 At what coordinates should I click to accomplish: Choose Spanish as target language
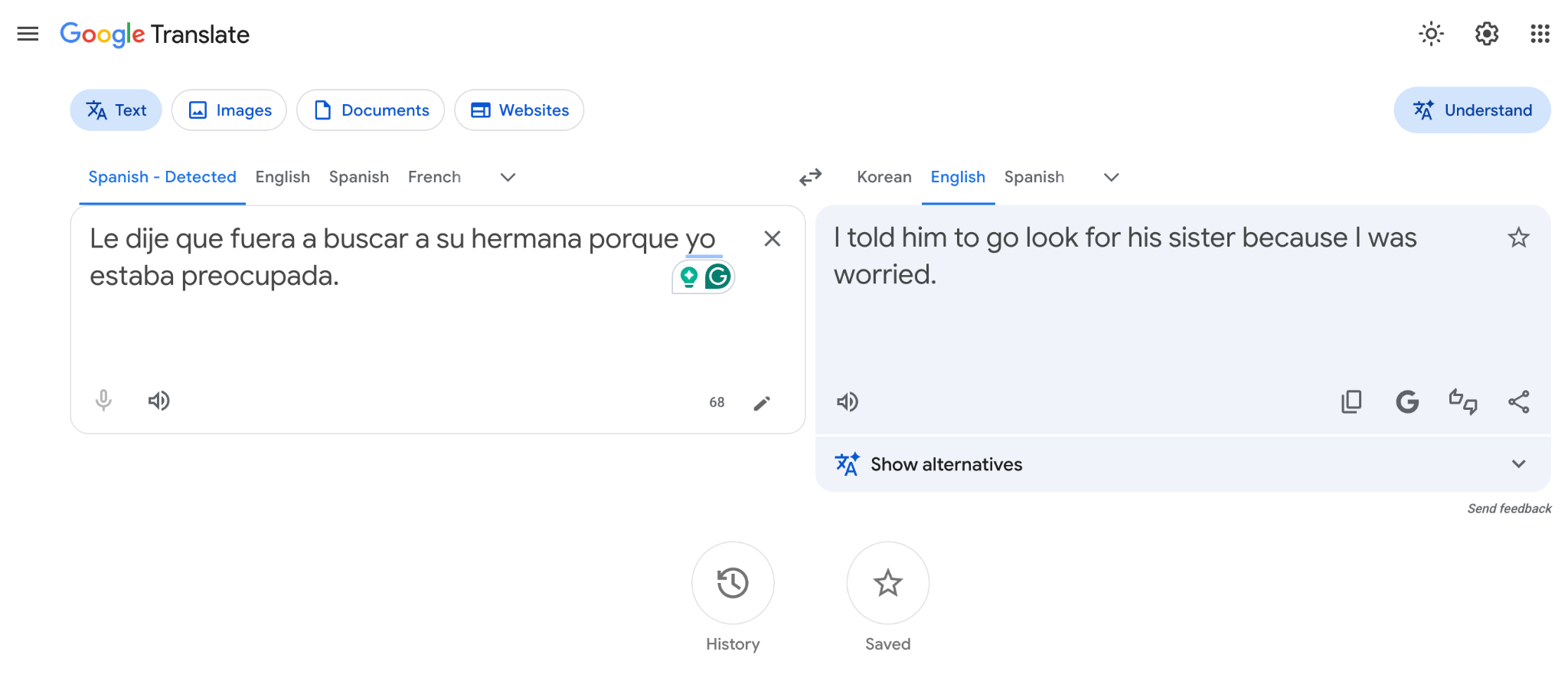pos(1034,177)
